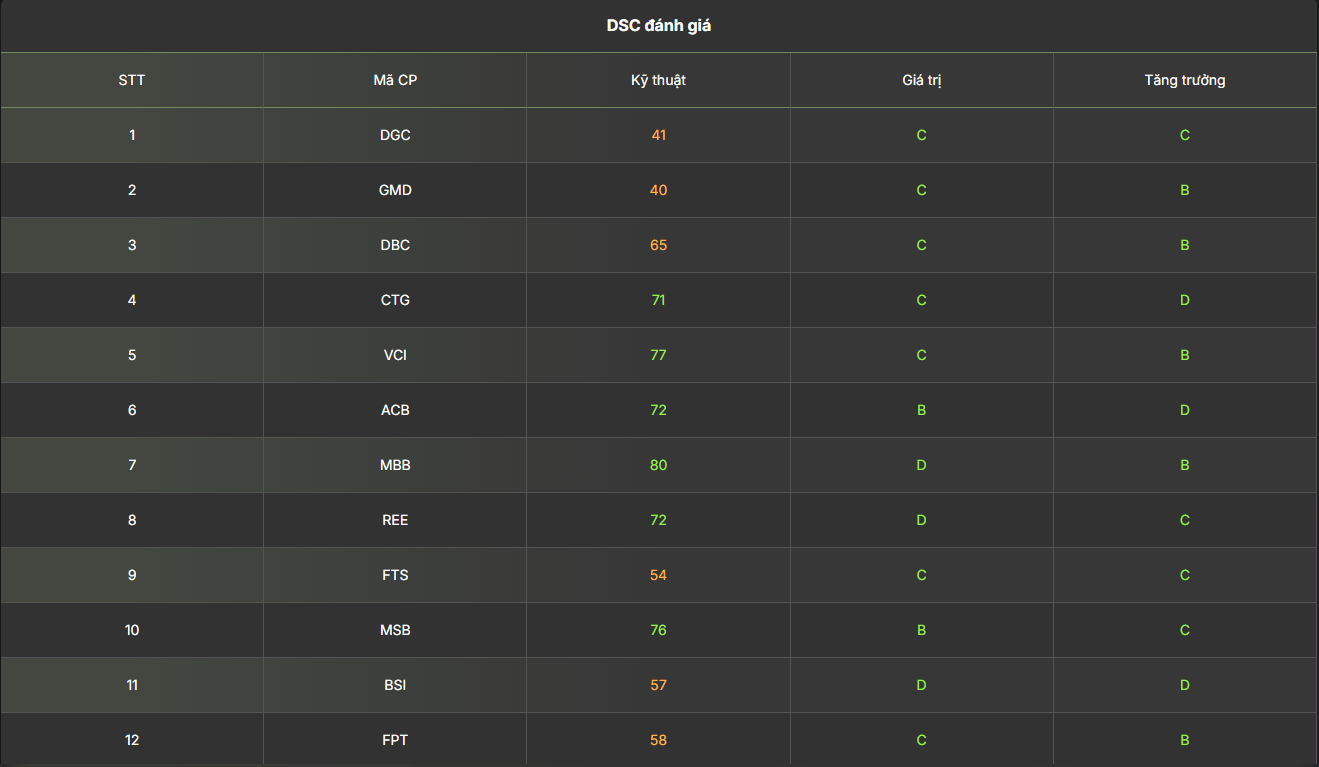Click the DBC stock code

click(395, 245)
